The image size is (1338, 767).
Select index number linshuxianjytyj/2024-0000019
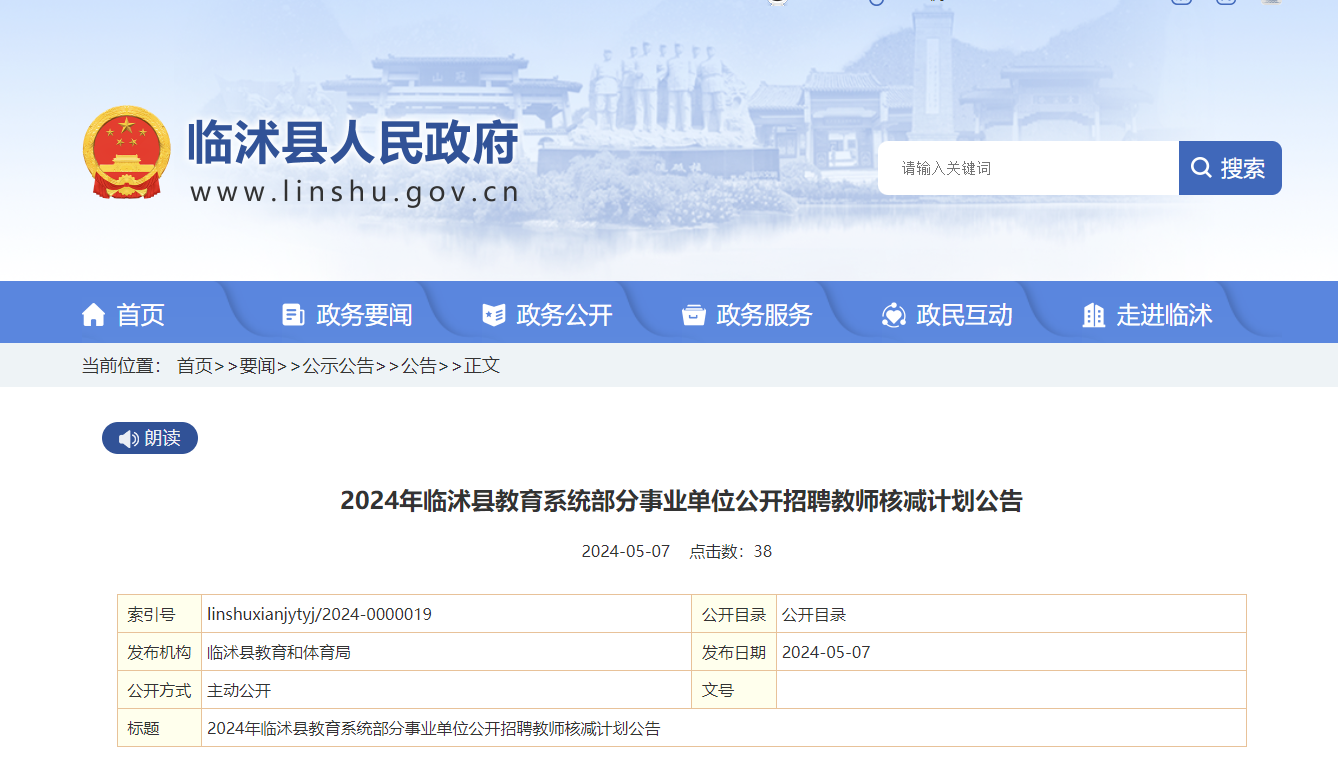pyautogui.click(x=319, y=614)
